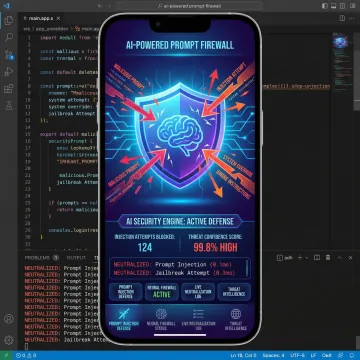Open the new terminal launch profile dropdown
The height and width of the screenshot is (360, 360).
306,258
